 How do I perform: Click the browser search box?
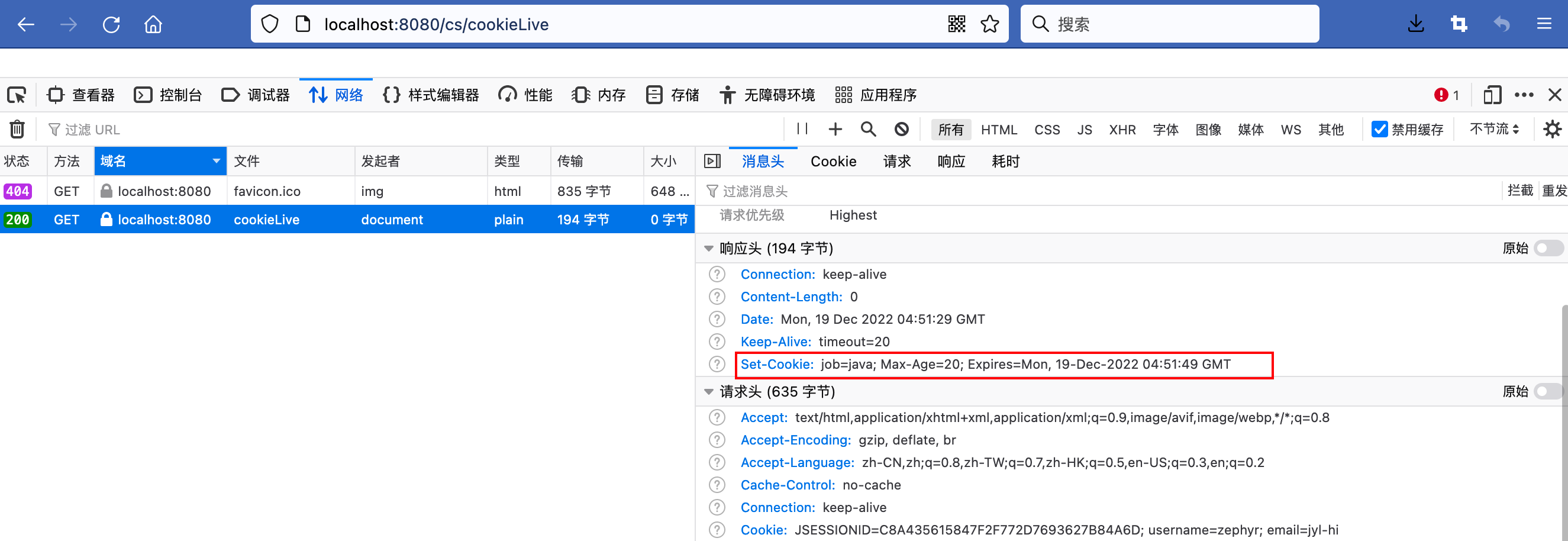(x=1169, y=24)
